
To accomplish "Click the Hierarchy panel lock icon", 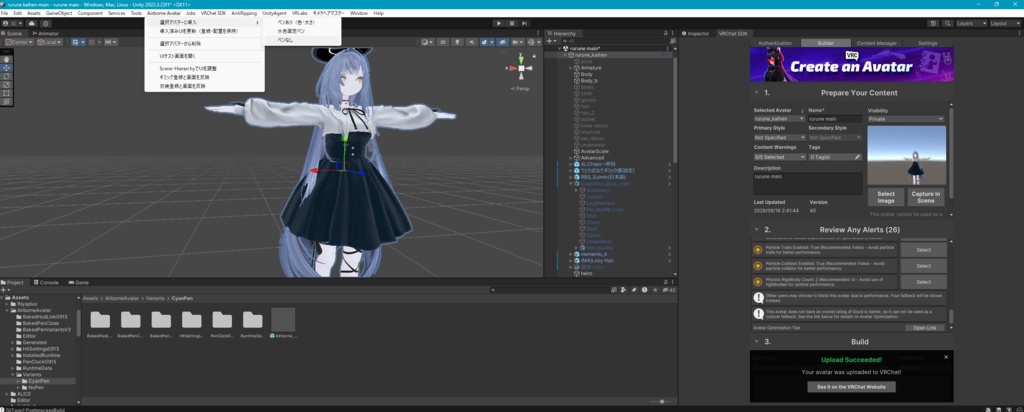I will (665, 33).
